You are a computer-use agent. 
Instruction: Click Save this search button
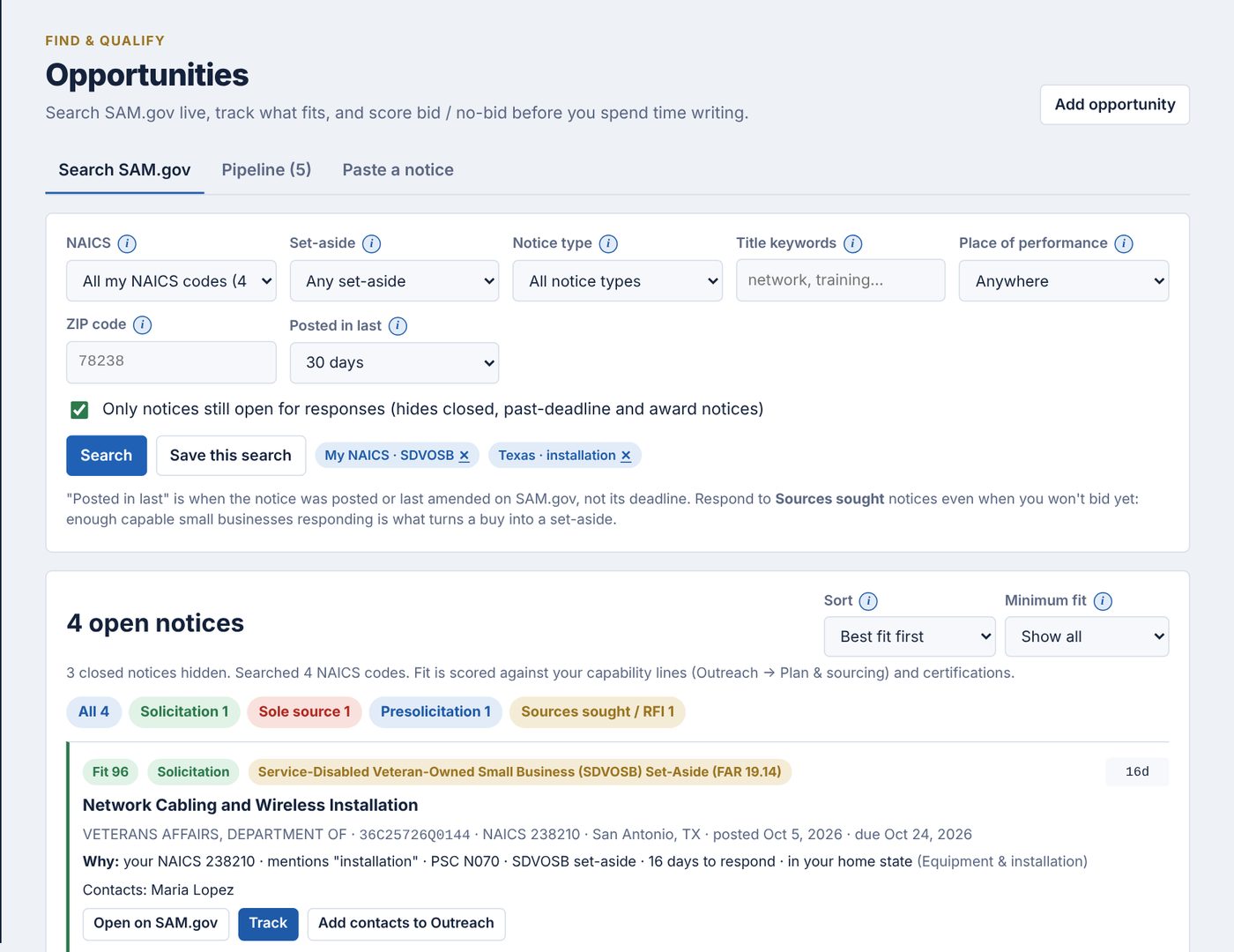pyautogui.click(x=230, y=456)
